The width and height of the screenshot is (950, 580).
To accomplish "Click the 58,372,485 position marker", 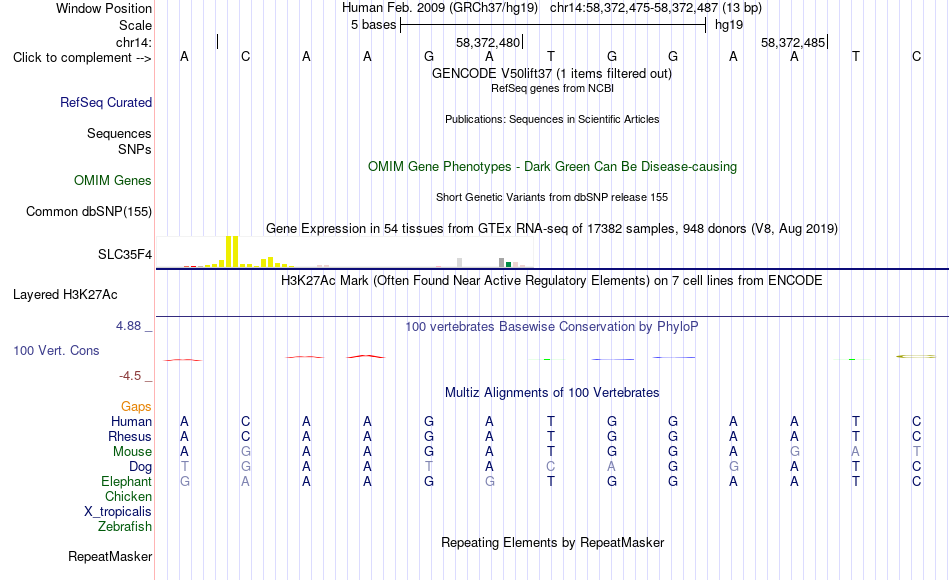I will [794, 42].
